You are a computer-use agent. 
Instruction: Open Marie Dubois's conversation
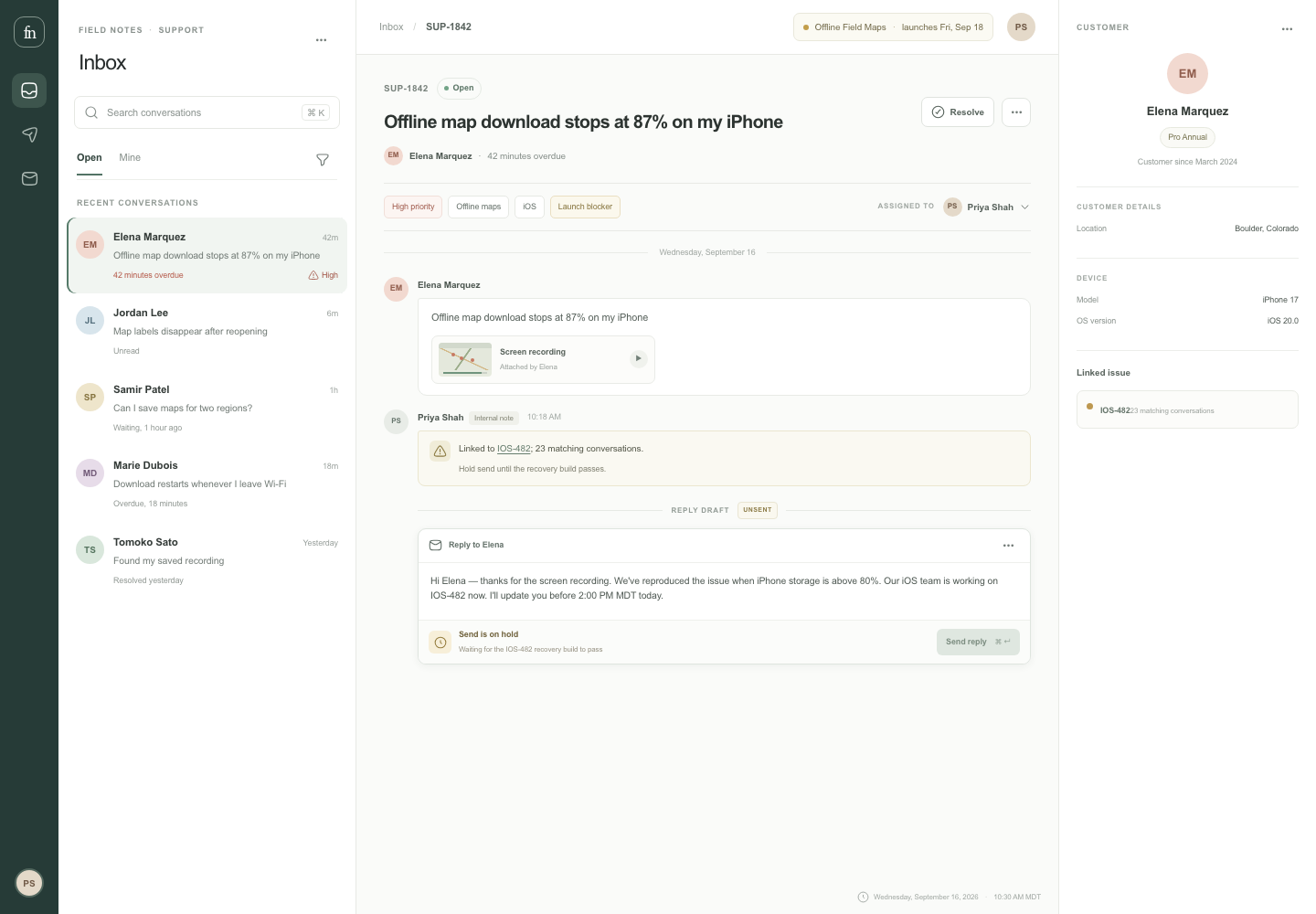coord(207,484)
